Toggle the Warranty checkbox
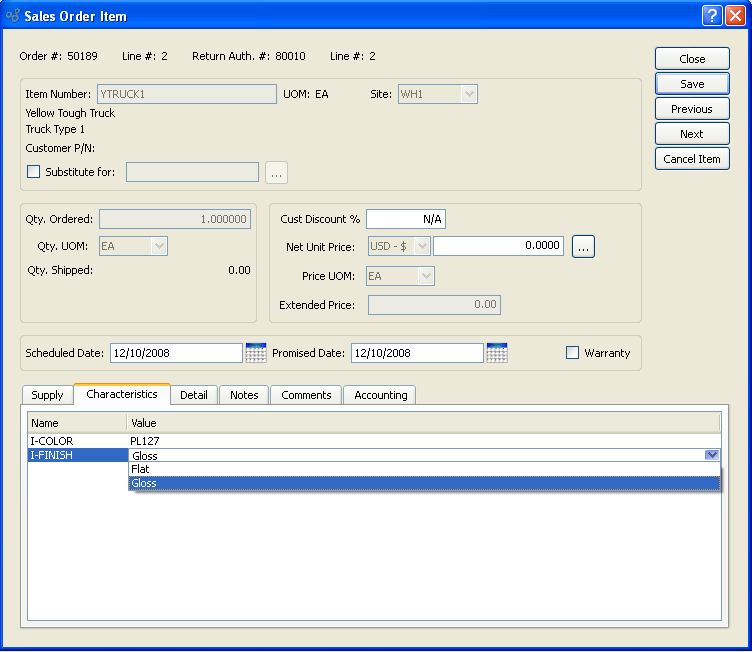752x652 pixels. 573,353
